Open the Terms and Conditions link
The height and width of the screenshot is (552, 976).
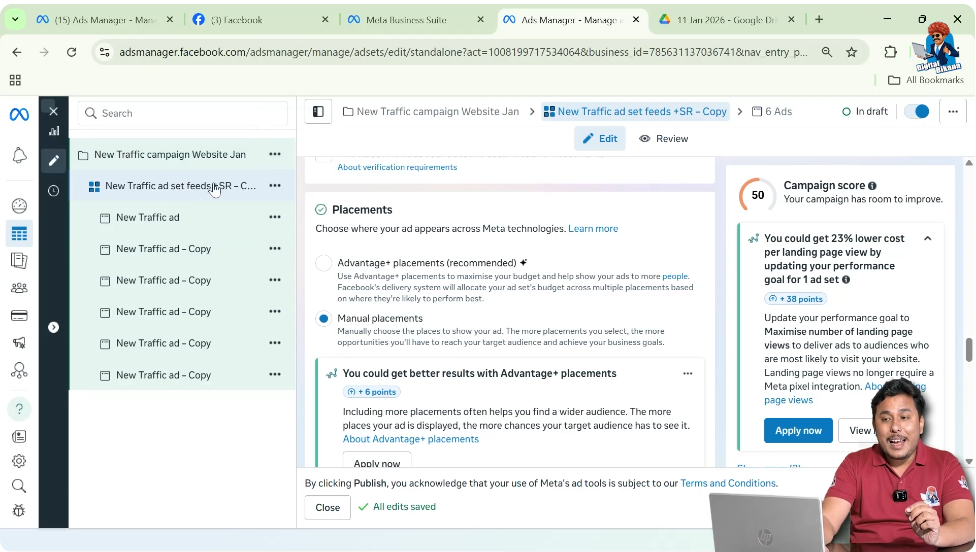pyautogui.click(x=727, y=483)
